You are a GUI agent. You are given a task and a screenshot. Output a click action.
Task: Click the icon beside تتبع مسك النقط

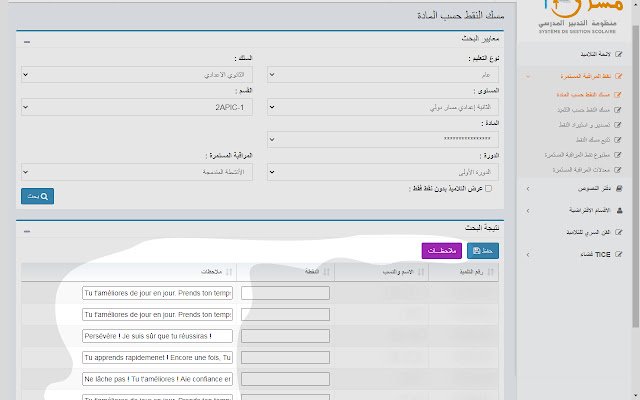pyautogui.click(x=618, y=140)
